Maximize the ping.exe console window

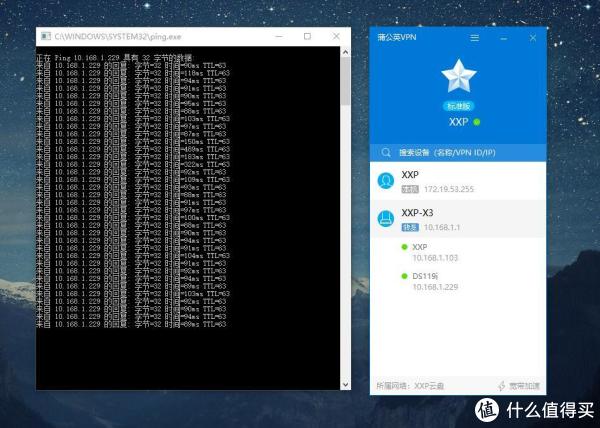tap(307, 35)
